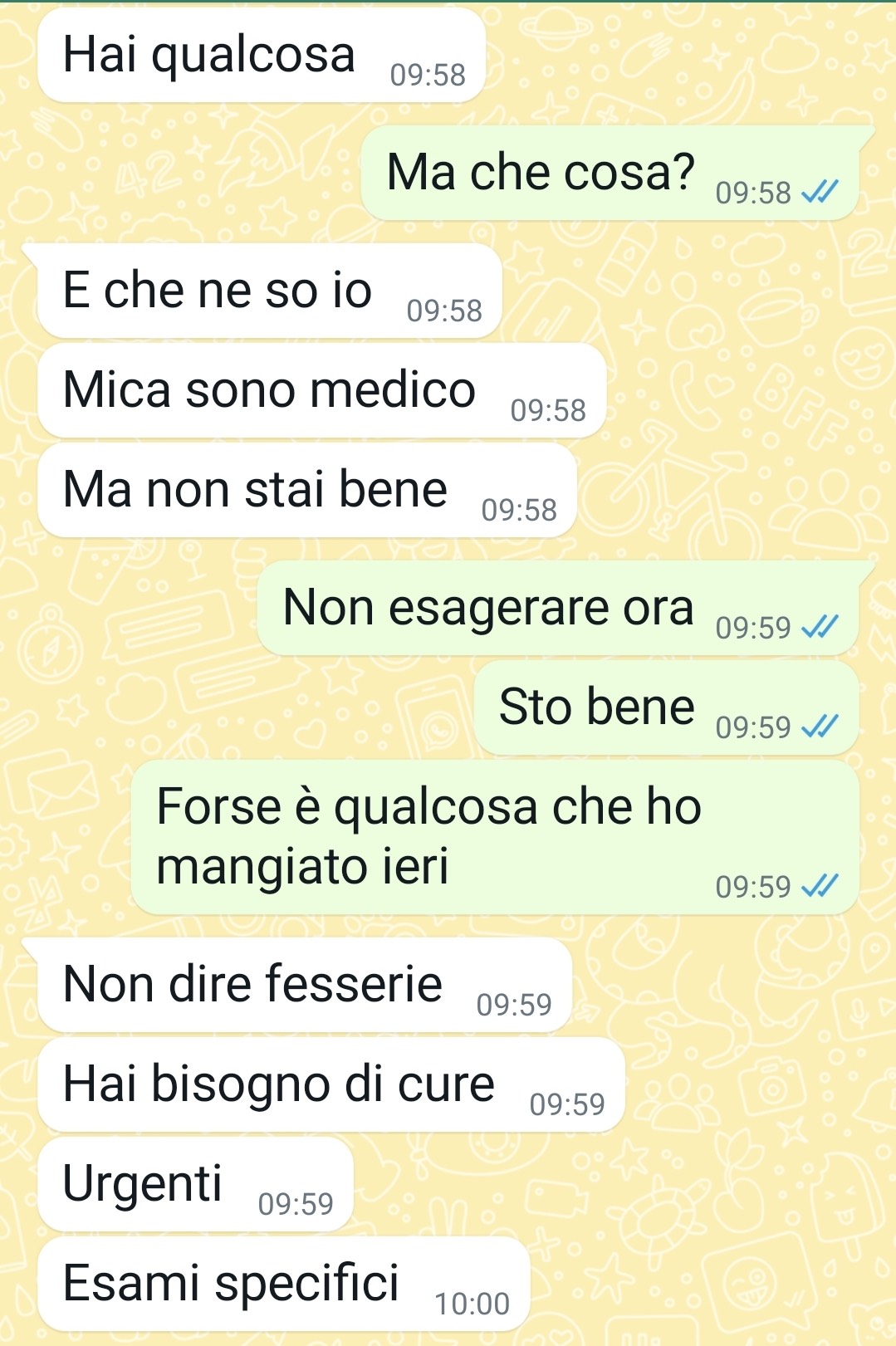Tap the 'Ma non stai bene' message
Screen dimensions: 896x1346
click(x=307, y=490)
